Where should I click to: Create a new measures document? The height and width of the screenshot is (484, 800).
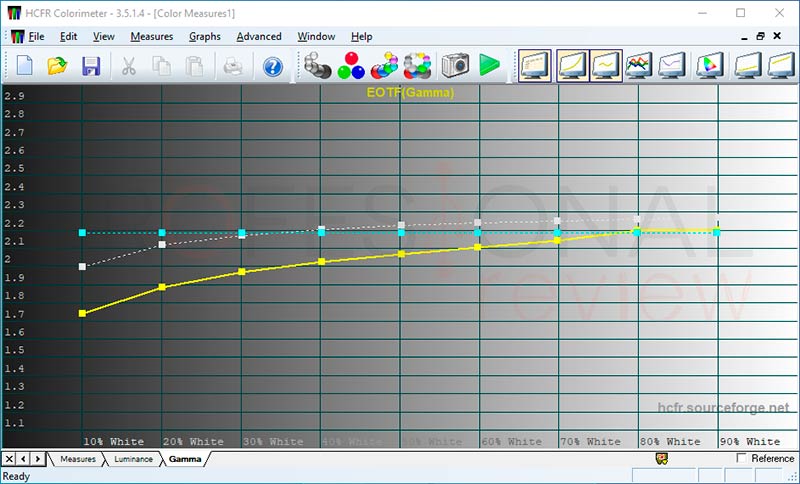(24, 66)
